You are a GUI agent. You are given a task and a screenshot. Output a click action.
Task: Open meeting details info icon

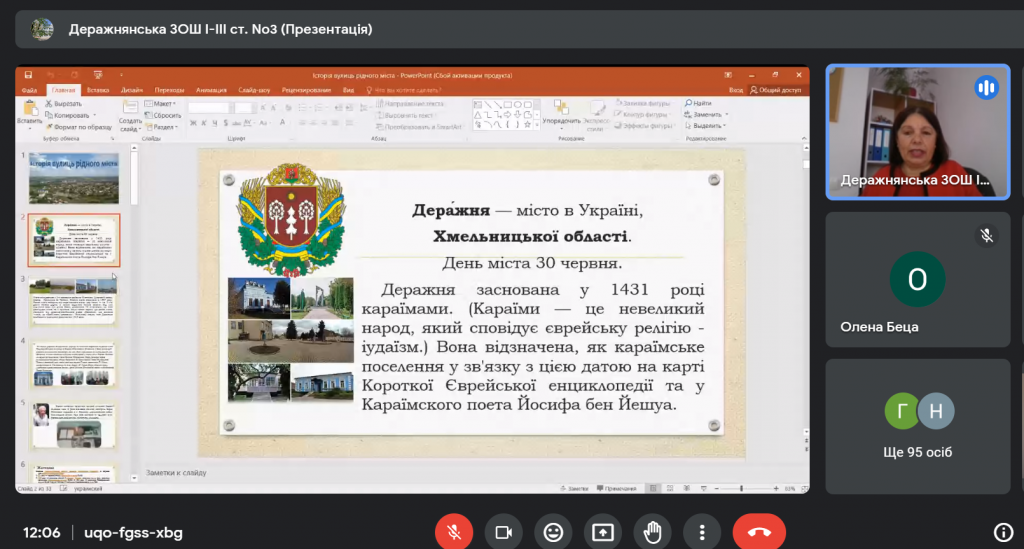click(x=1003, y=533)
